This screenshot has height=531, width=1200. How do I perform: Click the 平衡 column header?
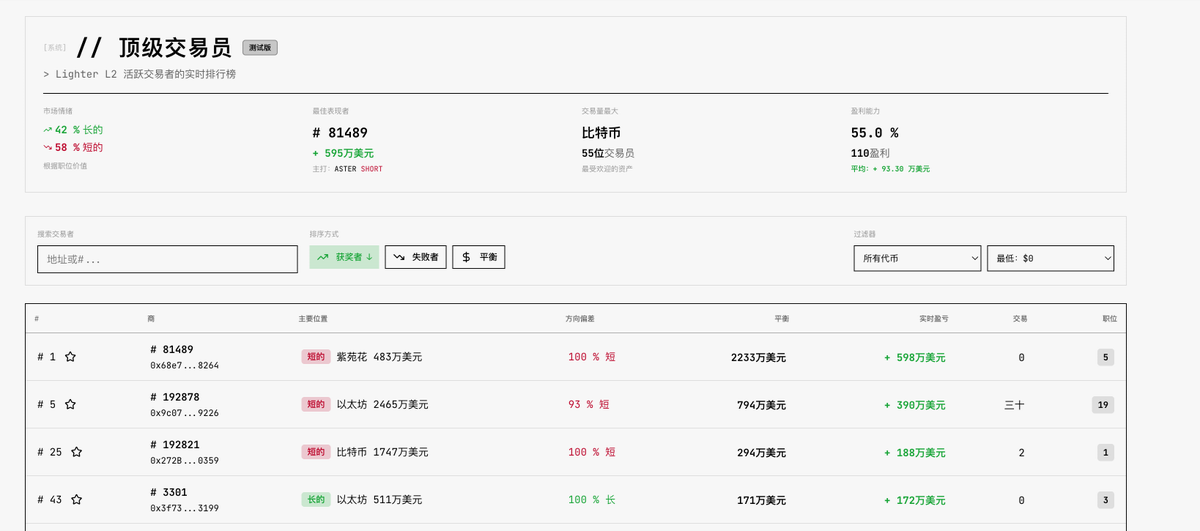click(781, 319)
